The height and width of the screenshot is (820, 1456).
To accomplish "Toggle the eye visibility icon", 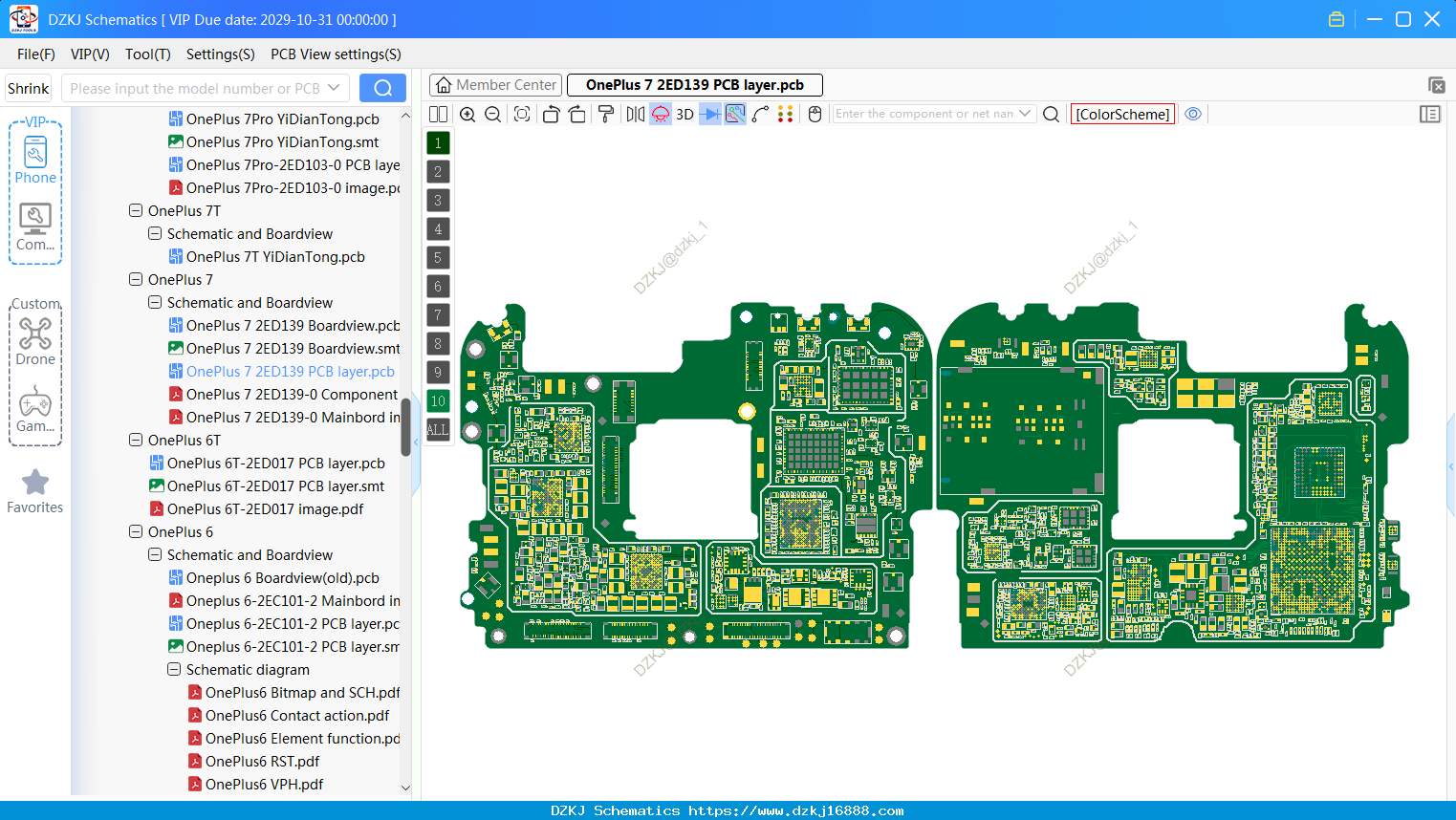I will (1193, 114).
